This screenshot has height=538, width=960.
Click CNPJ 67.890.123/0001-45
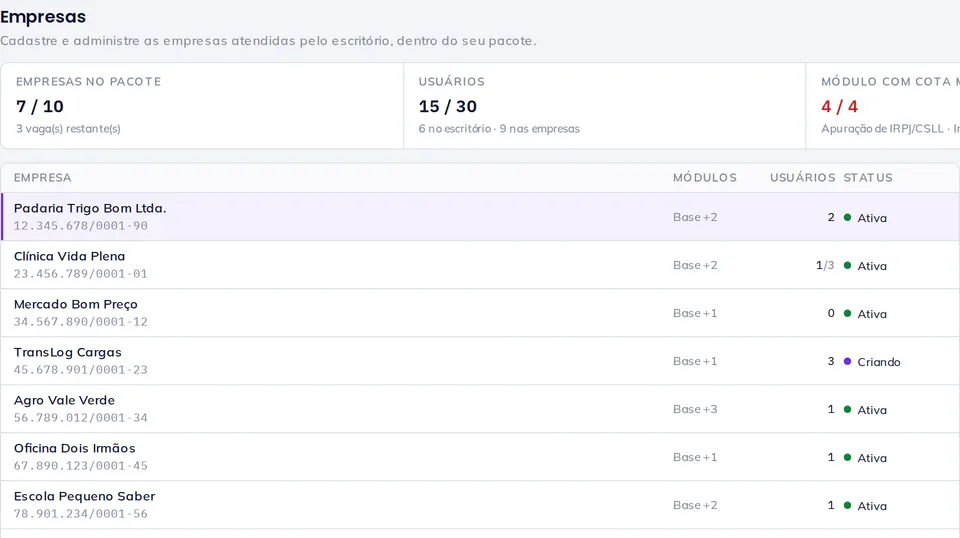click(x=81, y=466)
